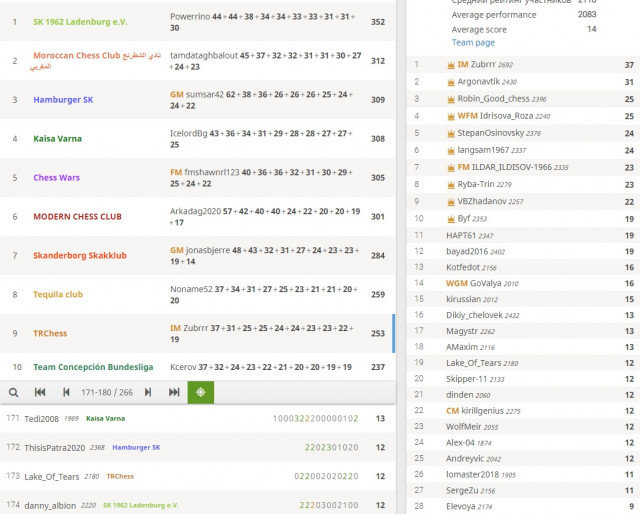Select player IcelordBg
This screenshot has height=514, width=640.
(189, 134)
